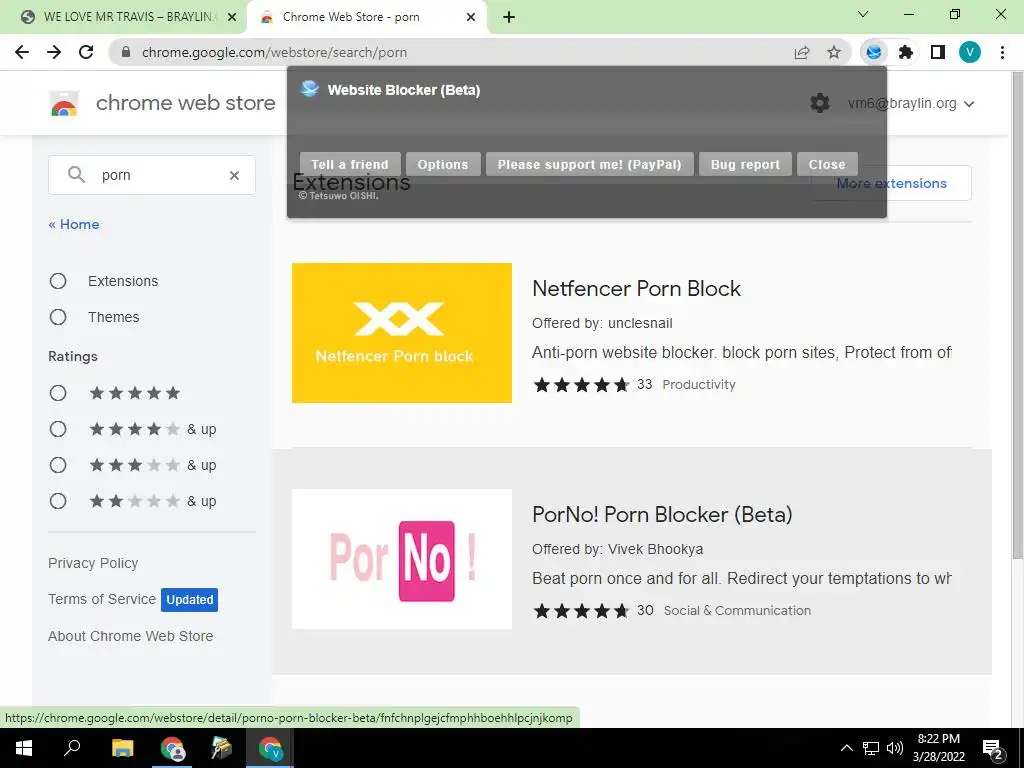Open Windows taskbar search
Viewport: 1024px width, 768px height.
pyautogui.click(x=72, y=748)
